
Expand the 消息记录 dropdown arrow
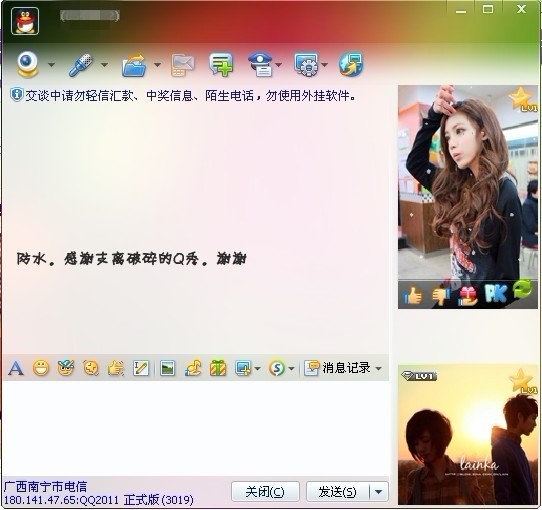tap(379, 369)
